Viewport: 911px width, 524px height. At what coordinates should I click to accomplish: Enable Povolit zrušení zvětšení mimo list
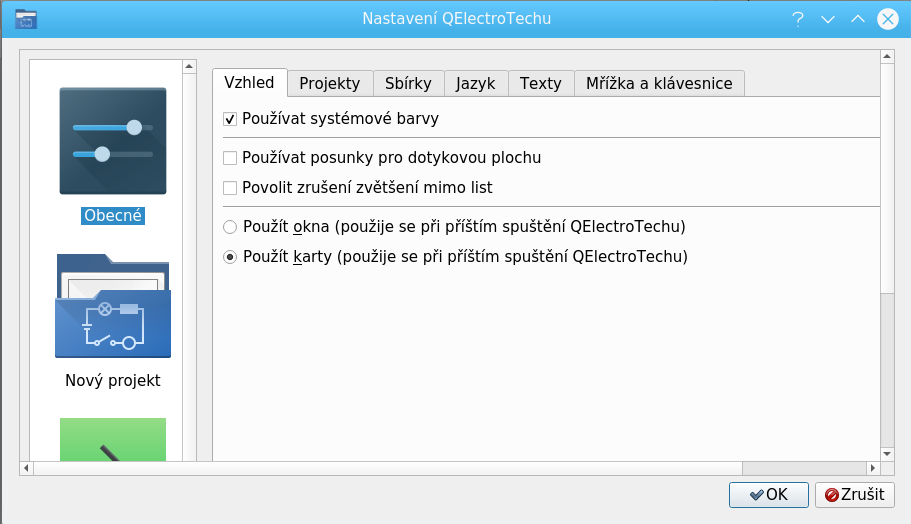click(230, 187)
